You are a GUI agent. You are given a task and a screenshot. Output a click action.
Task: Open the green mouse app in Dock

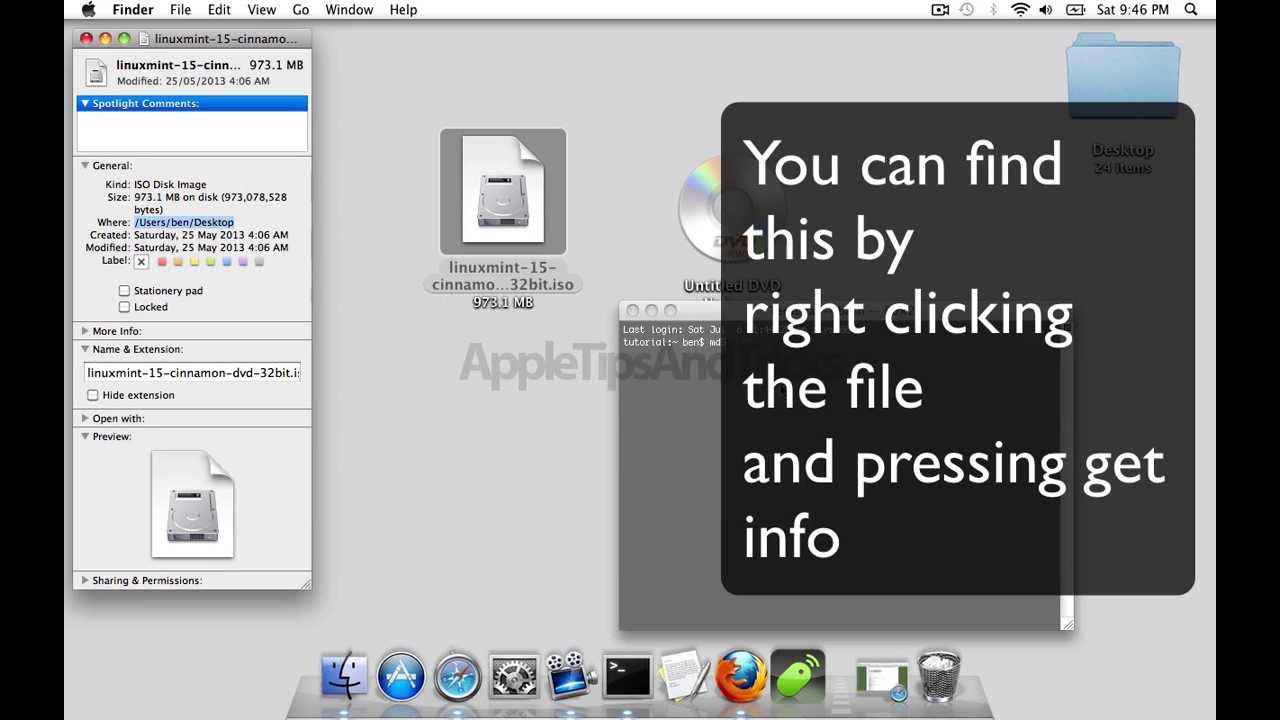pyautogui.click(x=798, y=676)
